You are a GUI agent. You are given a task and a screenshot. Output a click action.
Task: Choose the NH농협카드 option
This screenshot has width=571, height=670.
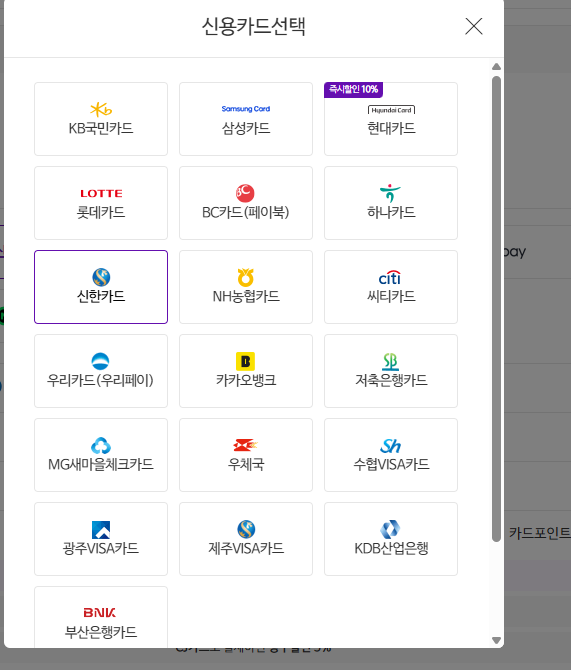pos(246,287)
